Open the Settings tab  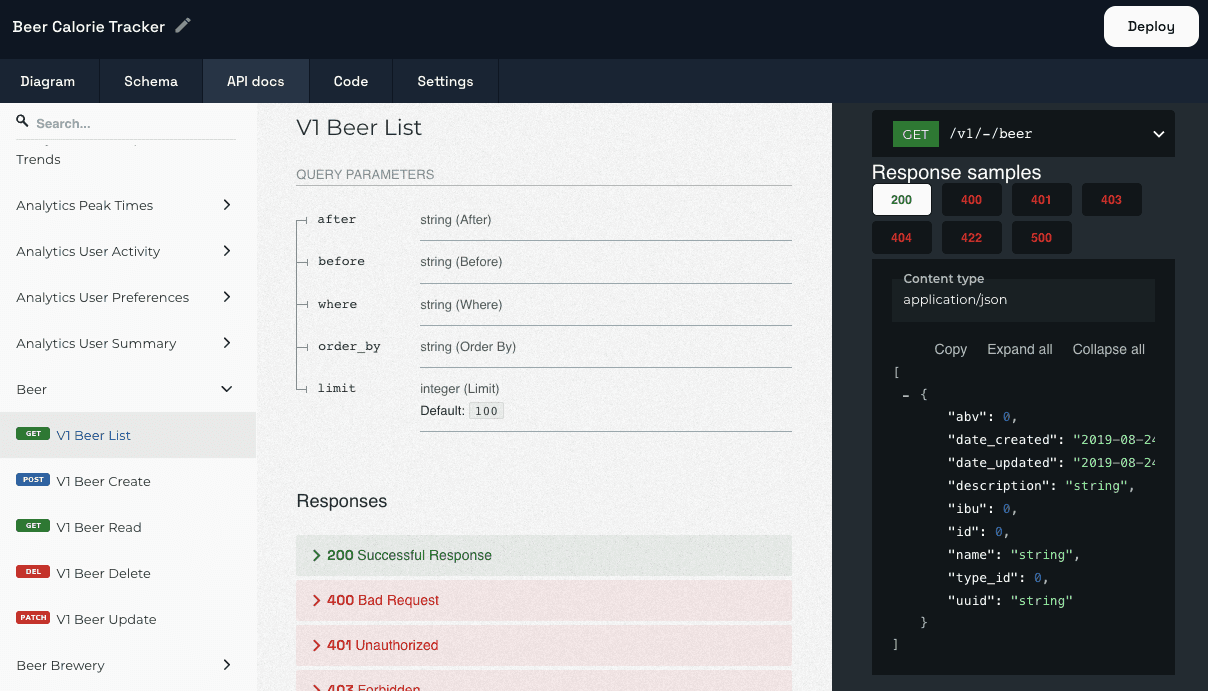(445, 81)
